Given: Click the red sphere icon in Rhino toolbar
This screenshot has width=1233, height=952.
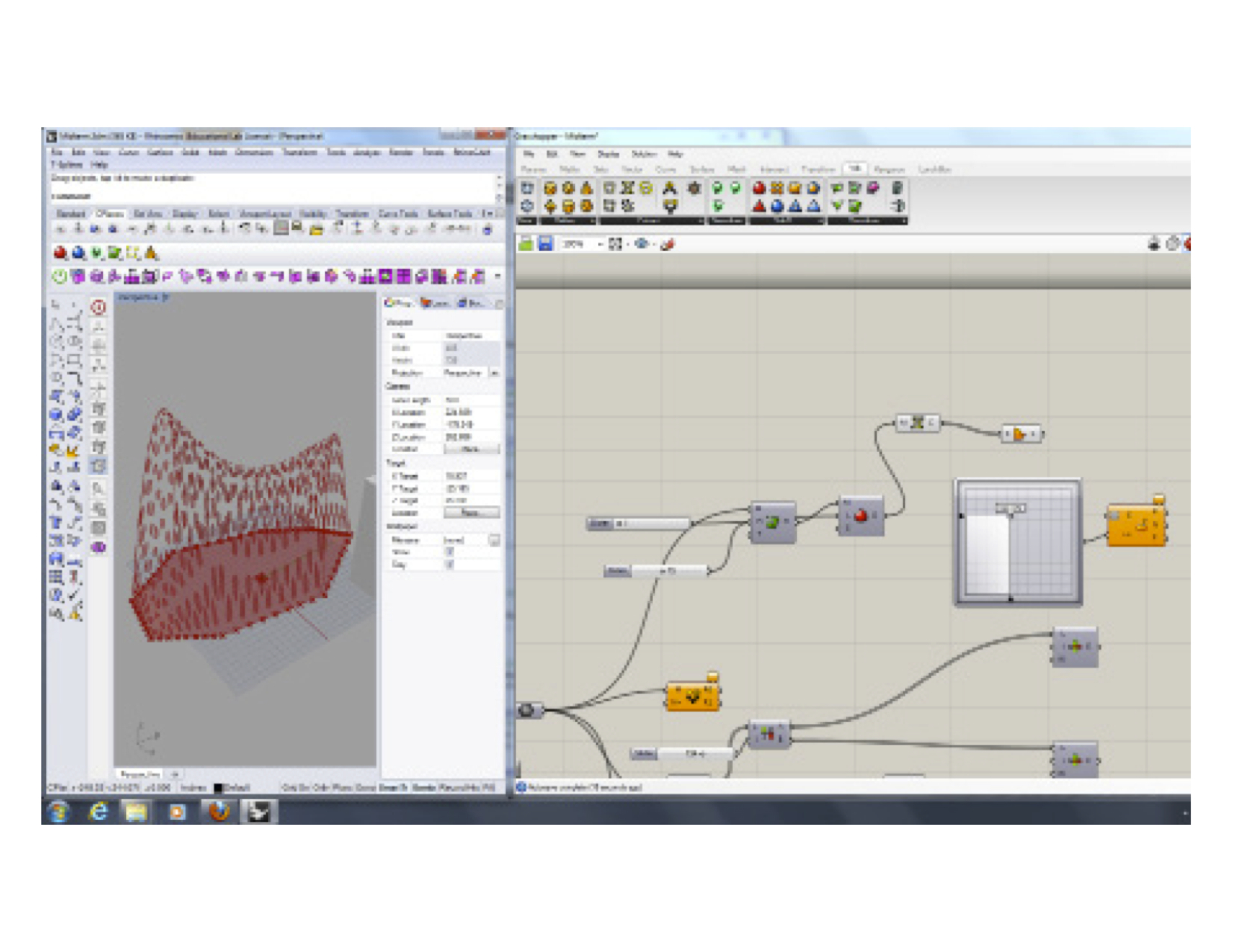Looking at the screenshot, I should pyautogui.click(x=60, y=253).
